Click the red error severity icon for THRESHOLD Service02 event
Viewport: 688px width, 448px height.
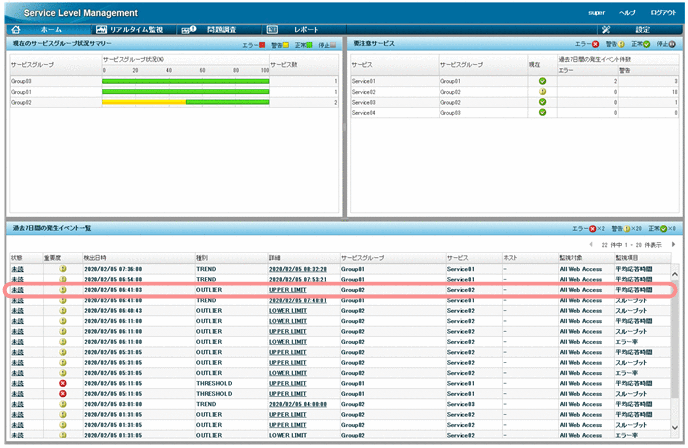click(62, 382)
